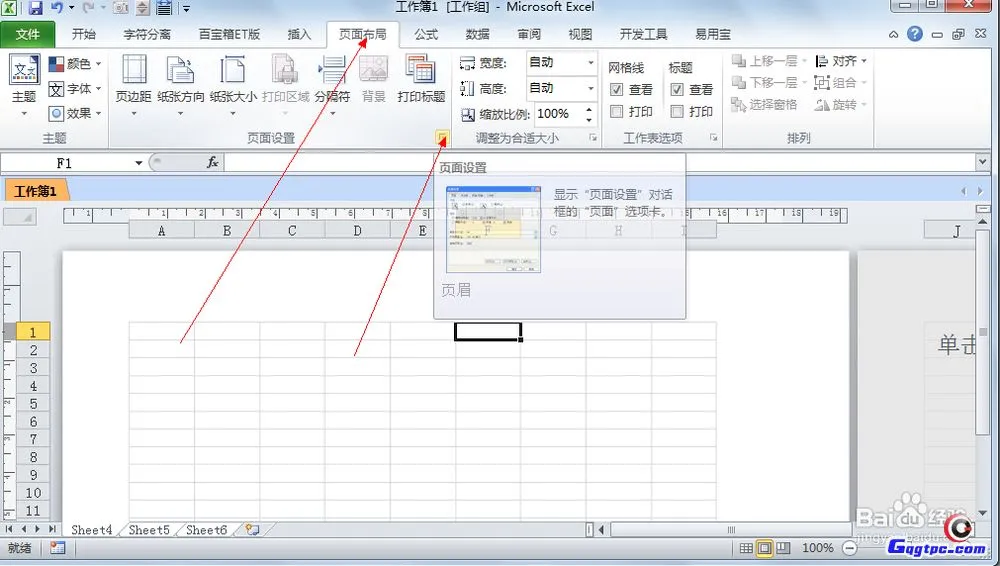Click Print Titles (打印标题) icon
1000x566 pixels.
(420, 70)
